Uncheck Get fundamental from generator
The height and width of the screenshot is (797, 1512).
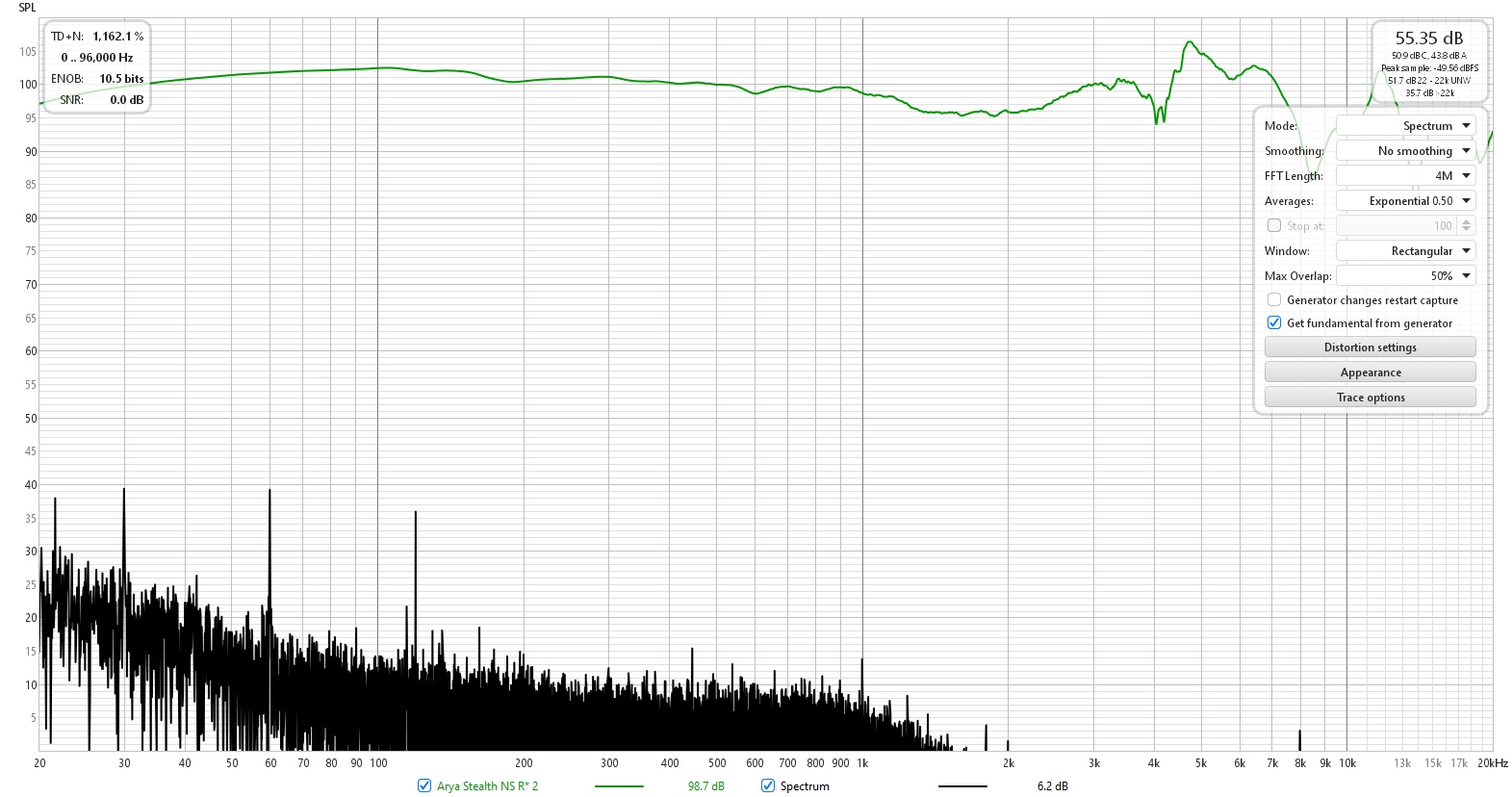point(1274,322)
